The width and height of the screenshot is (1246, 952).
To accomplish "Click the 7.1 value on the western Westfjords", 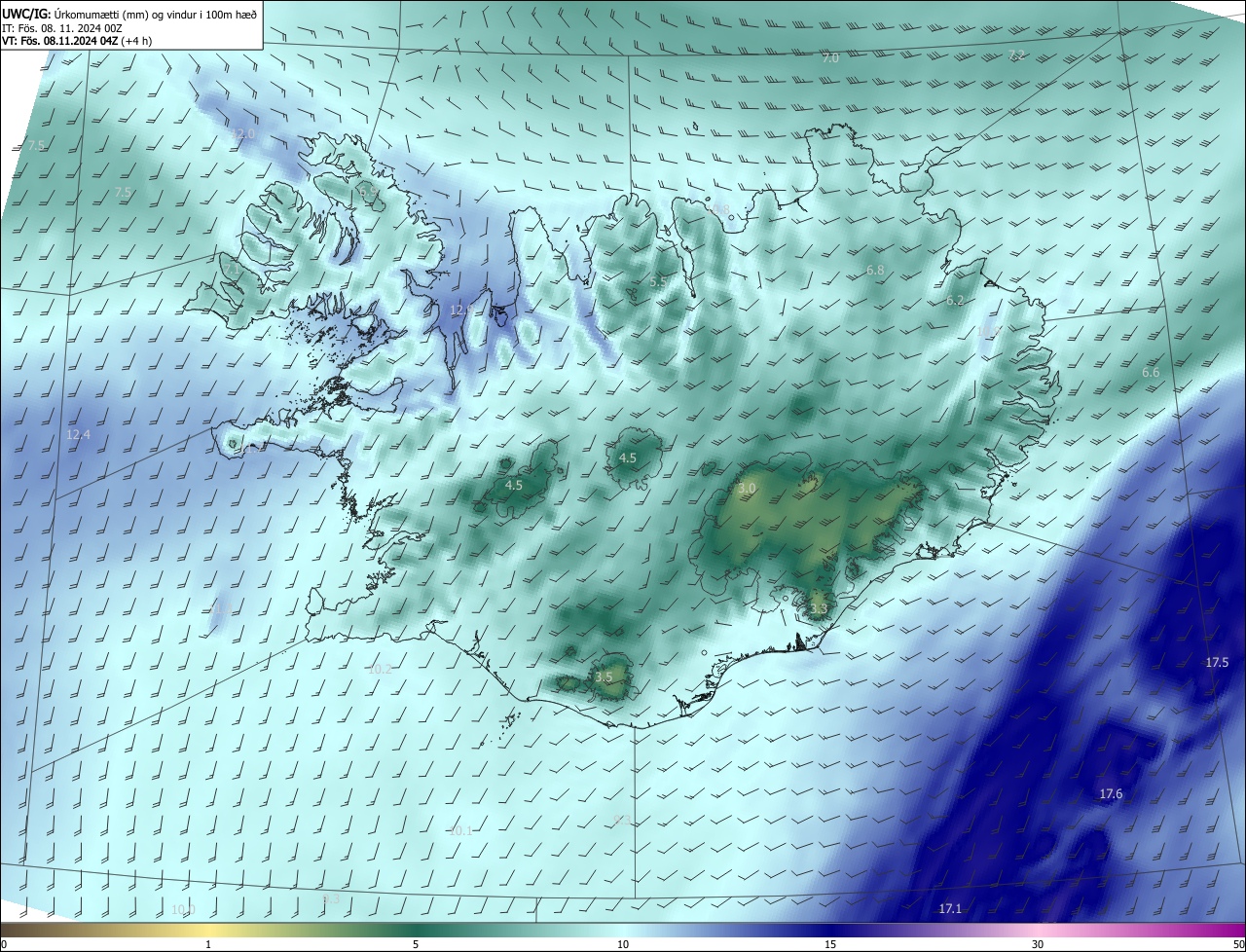I will point(234,268).
